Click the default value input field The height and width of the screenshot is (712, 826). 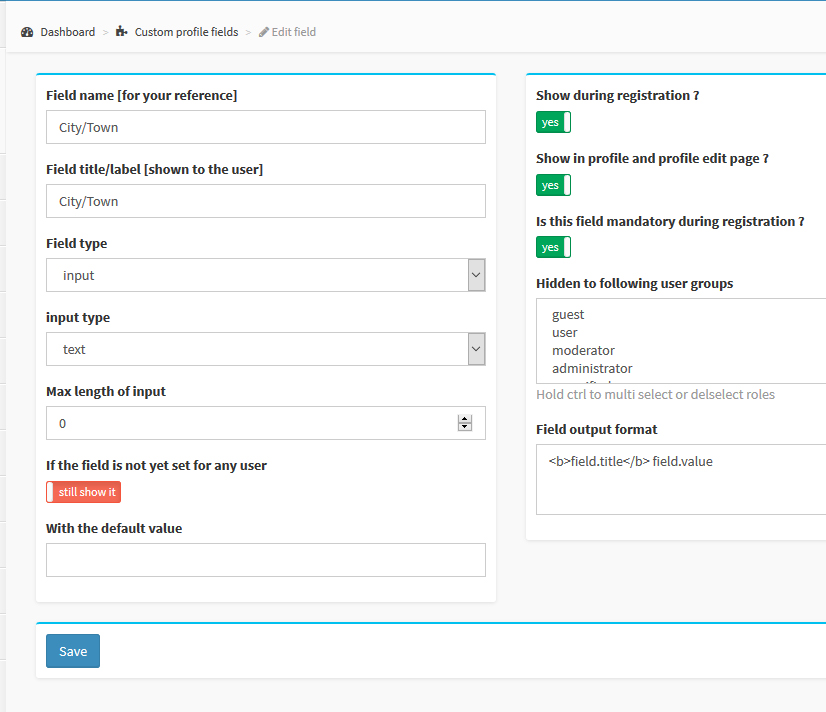(x=266, y=560)
